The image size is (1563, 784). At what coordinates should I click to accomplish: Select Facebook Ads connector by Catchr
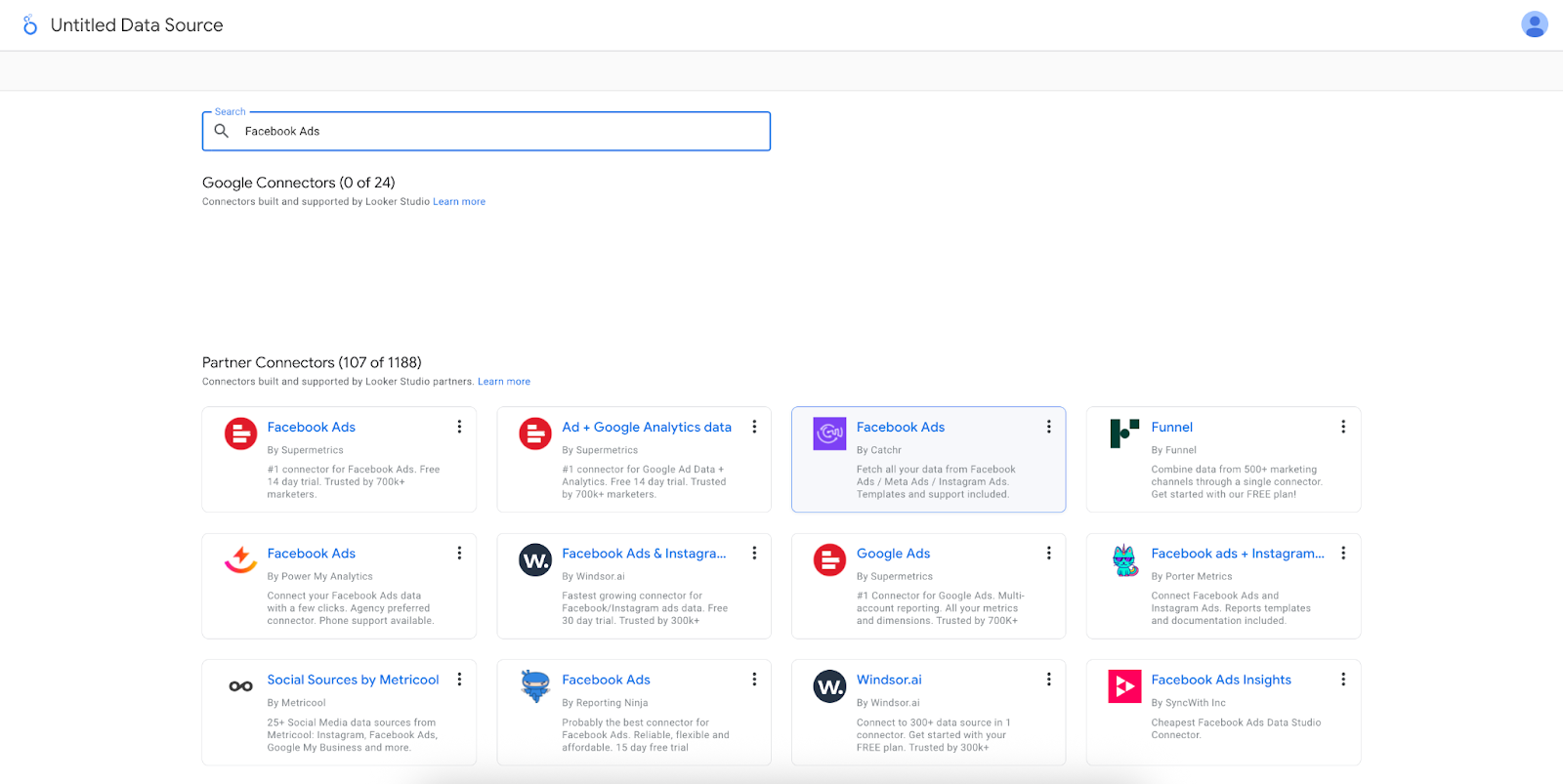click(x=901, y=427)
